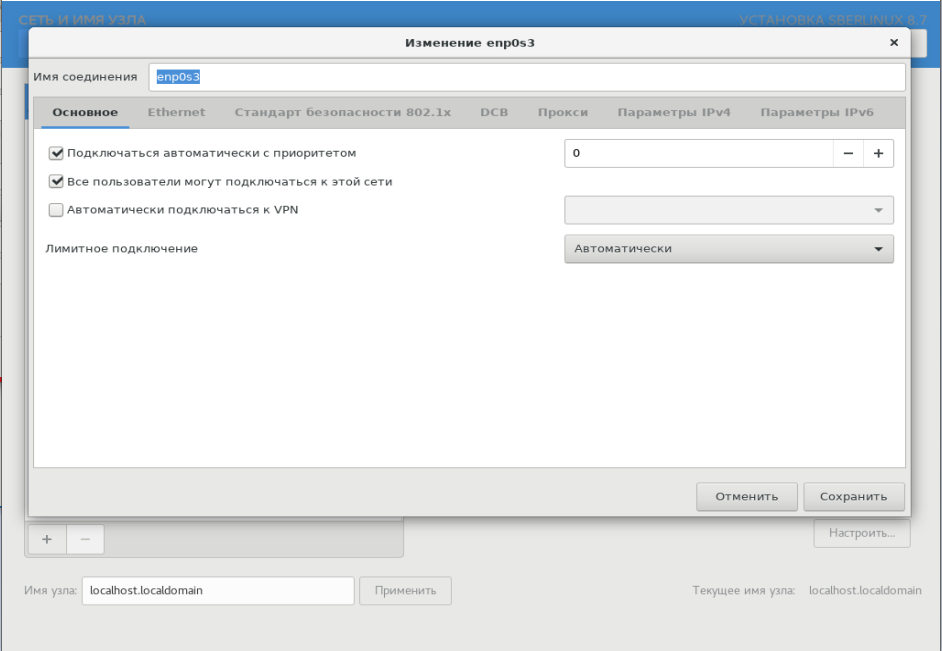Image resolution: width=942 pixels, height=651 pixels.
Task: Expand the VPN selection dropdown
Action: click(x=728, y=210)
